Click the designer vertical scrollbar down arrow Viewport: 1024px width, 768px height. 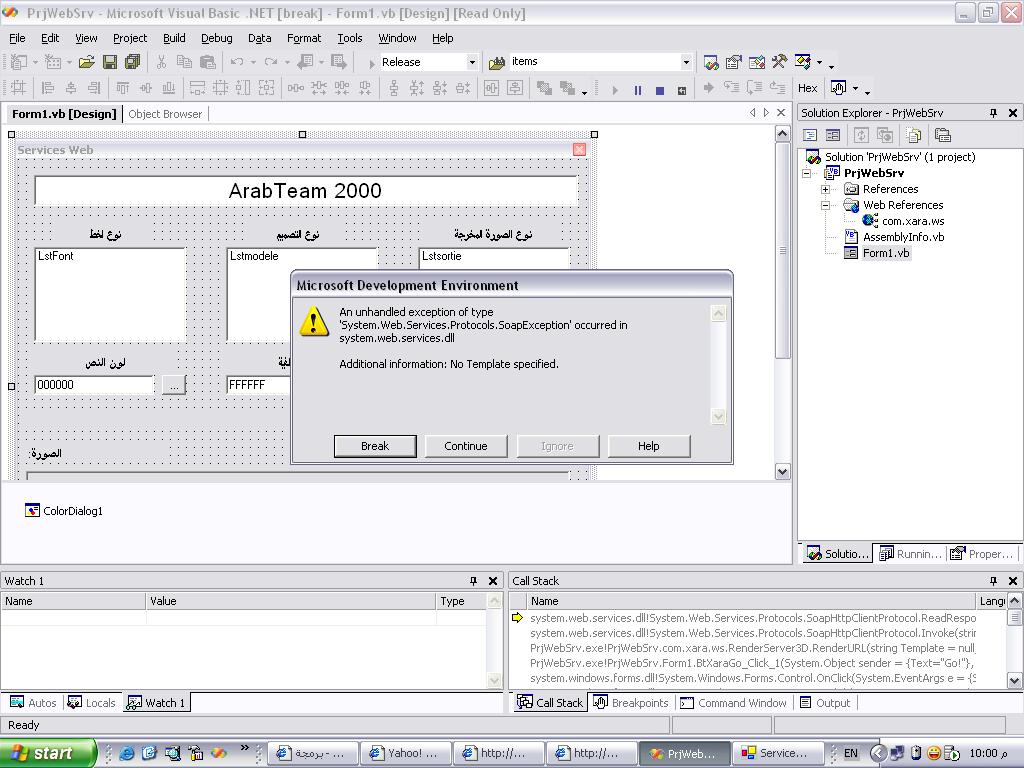point(782,472)
